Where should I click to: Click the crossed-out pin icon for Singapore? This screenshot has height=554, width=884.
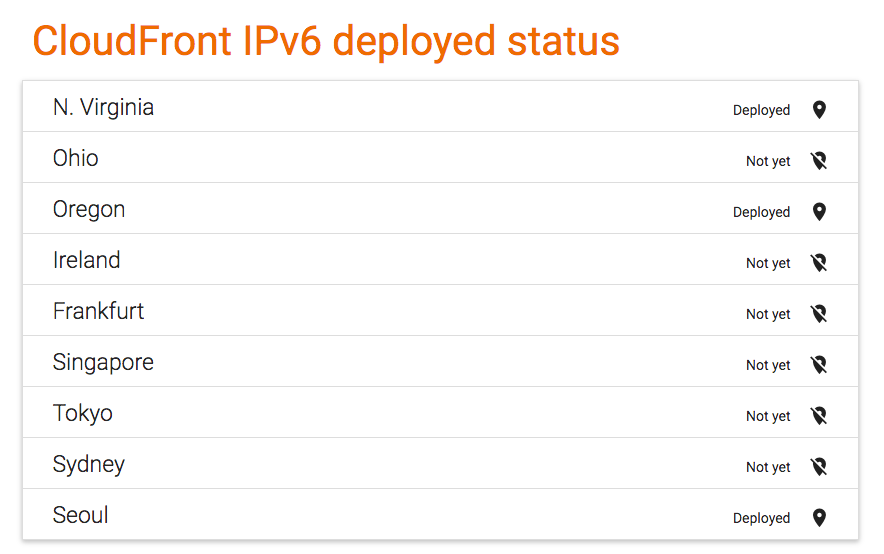coord(819,365)
